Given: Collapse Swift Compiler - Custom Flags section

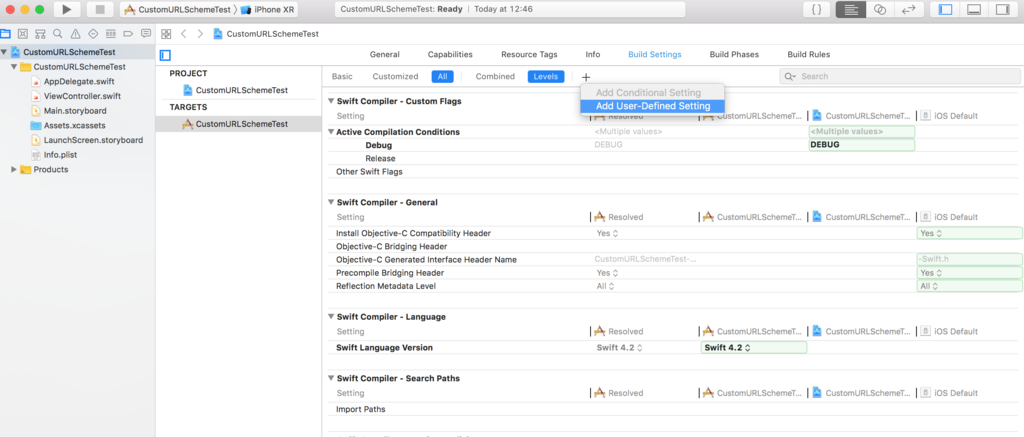Looking at the screenshot, I should pos(330,101).
